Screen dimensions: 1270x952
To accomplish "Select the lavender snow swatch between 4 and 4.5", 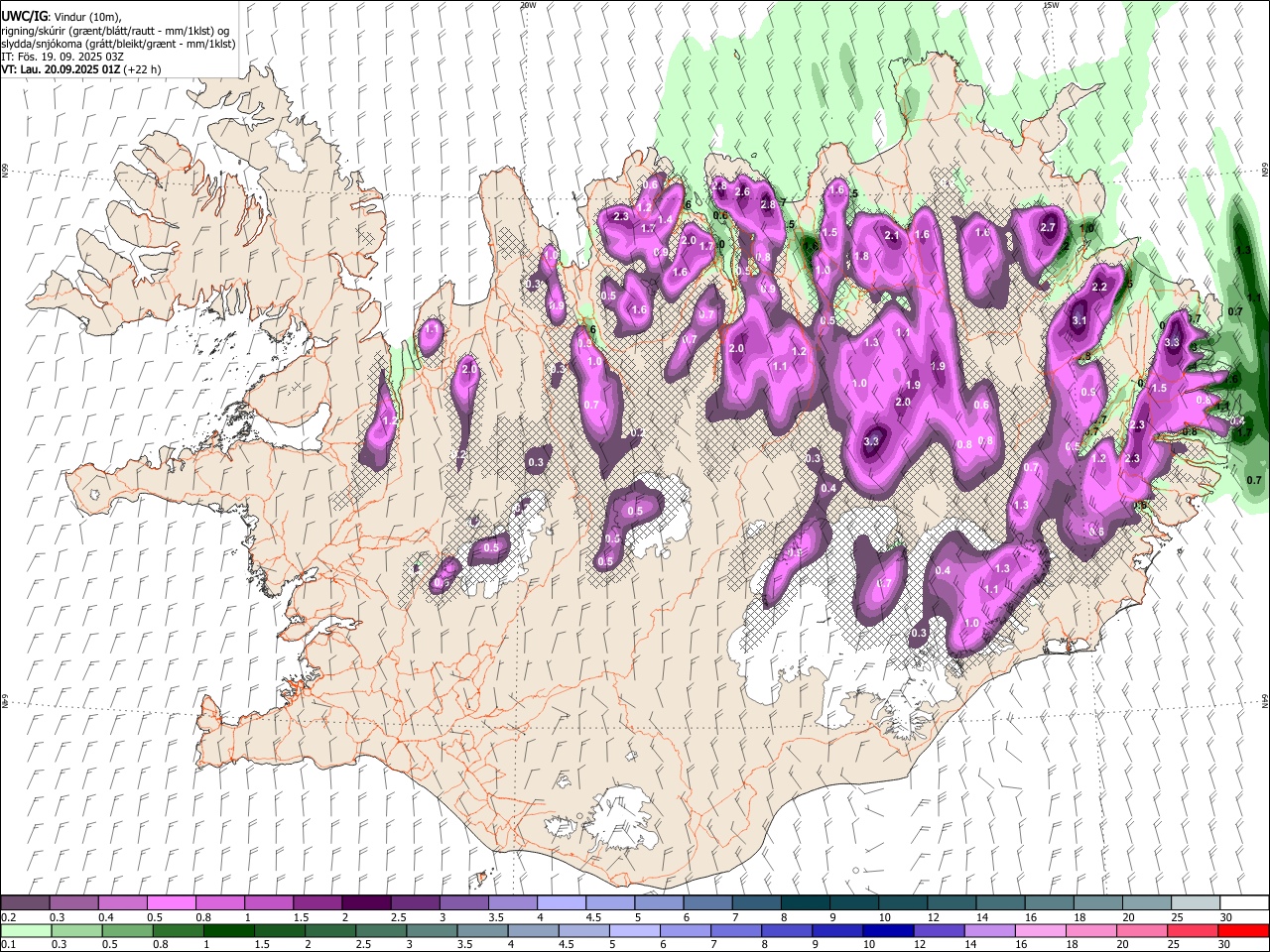I will coord(562,903).
